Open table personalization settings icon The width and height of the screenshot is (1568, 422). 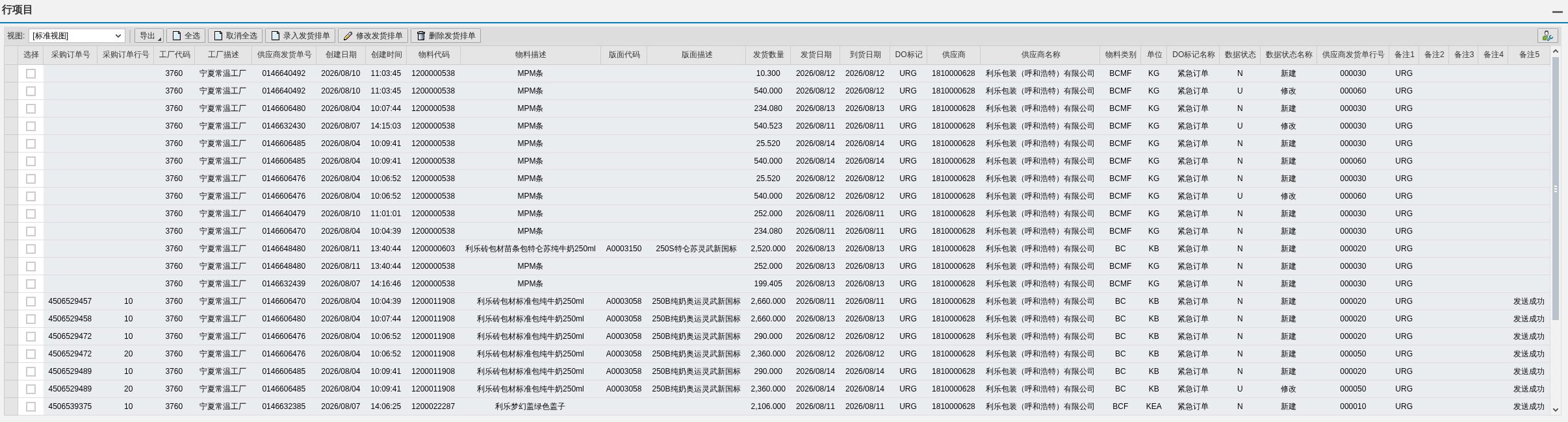pyautogui.click(x=1547, y=36)
